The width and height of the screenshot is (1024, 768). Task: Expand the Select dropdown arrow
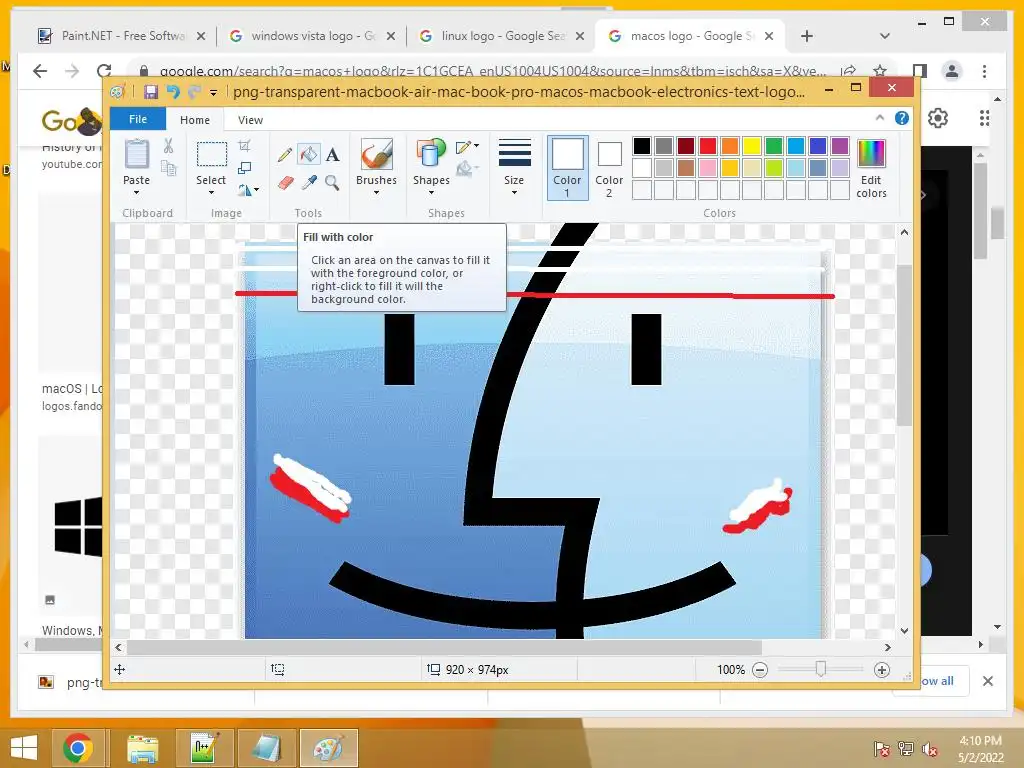coord(212,193)
